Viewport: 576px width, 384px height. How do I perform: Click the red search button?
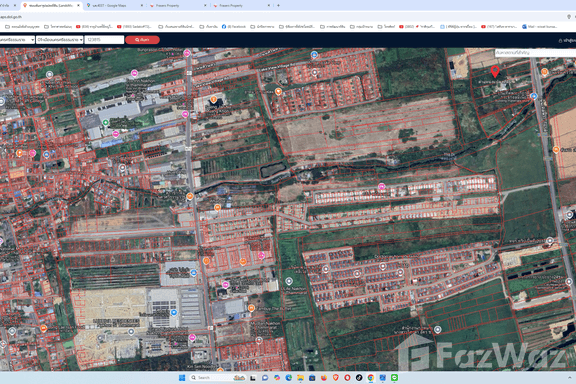[x=143, y=40]
